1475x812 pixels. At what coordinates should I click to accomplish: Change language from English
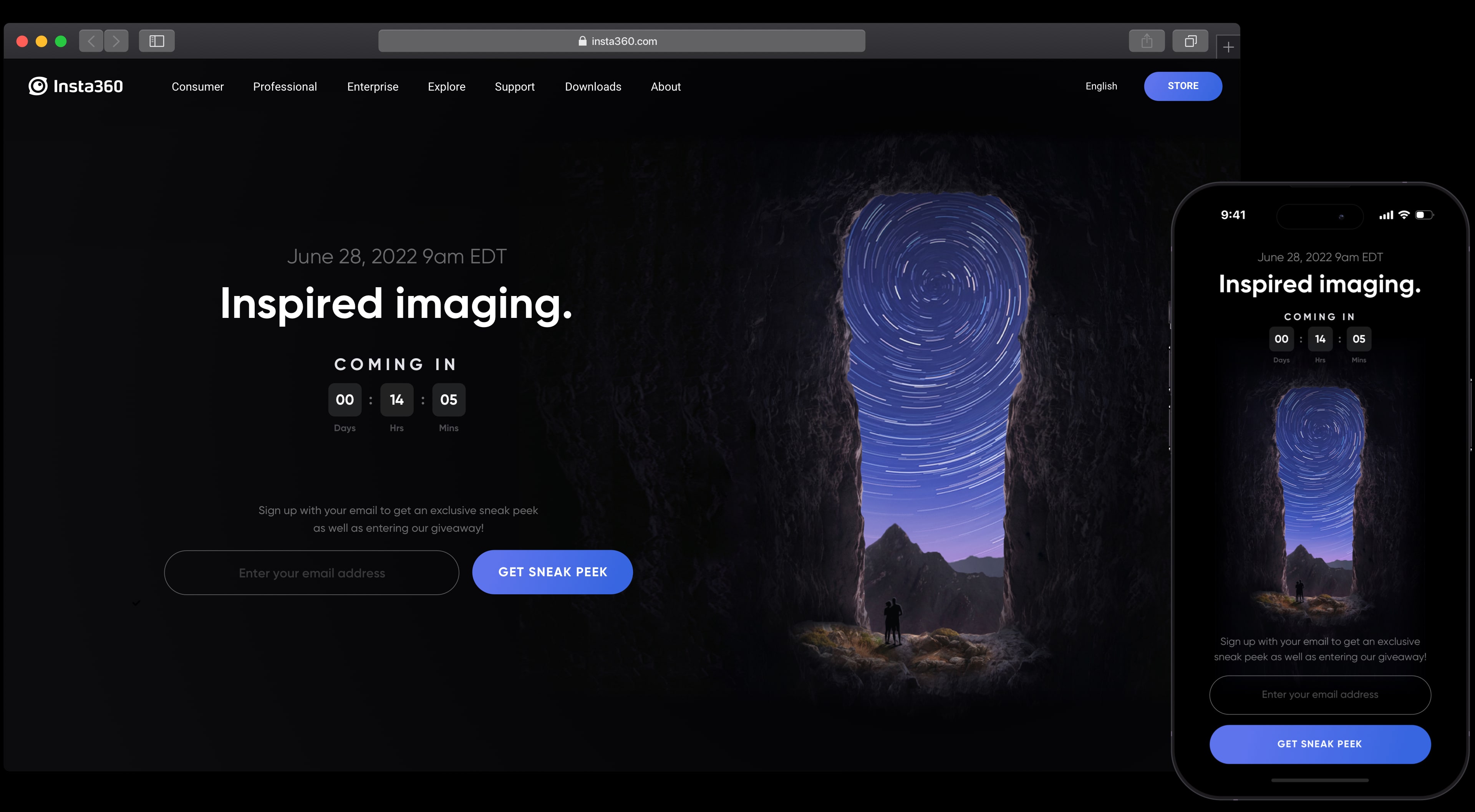1101,86
